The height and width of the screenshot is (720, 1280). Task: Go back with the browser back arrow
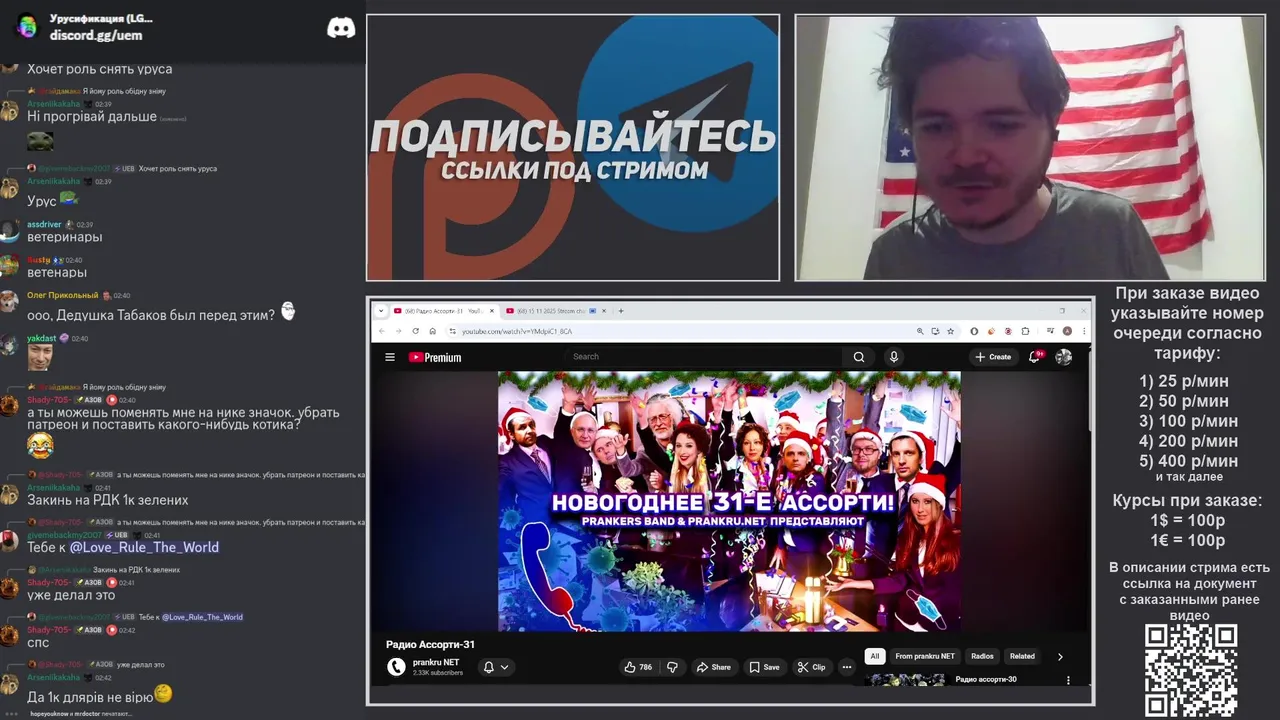[381, 331]
